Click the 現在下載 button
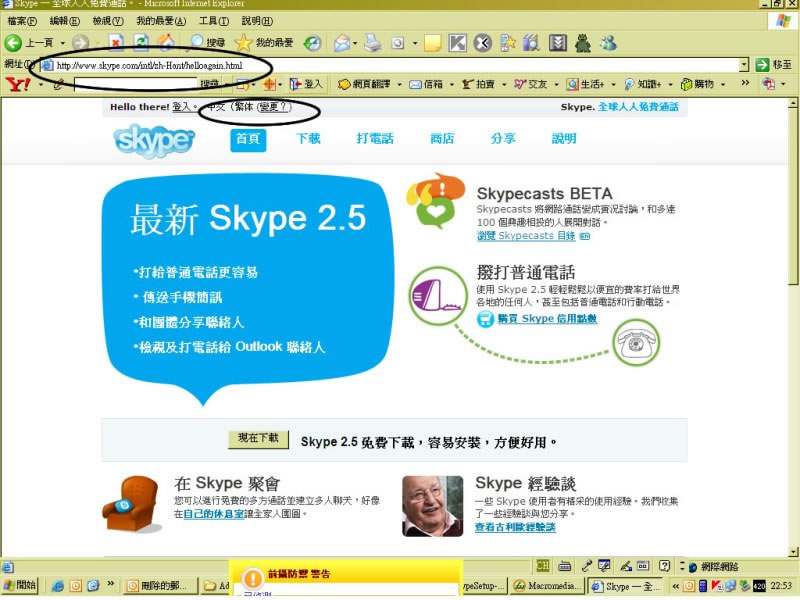Viewport: 800px width, 600px height. (258, 439)
